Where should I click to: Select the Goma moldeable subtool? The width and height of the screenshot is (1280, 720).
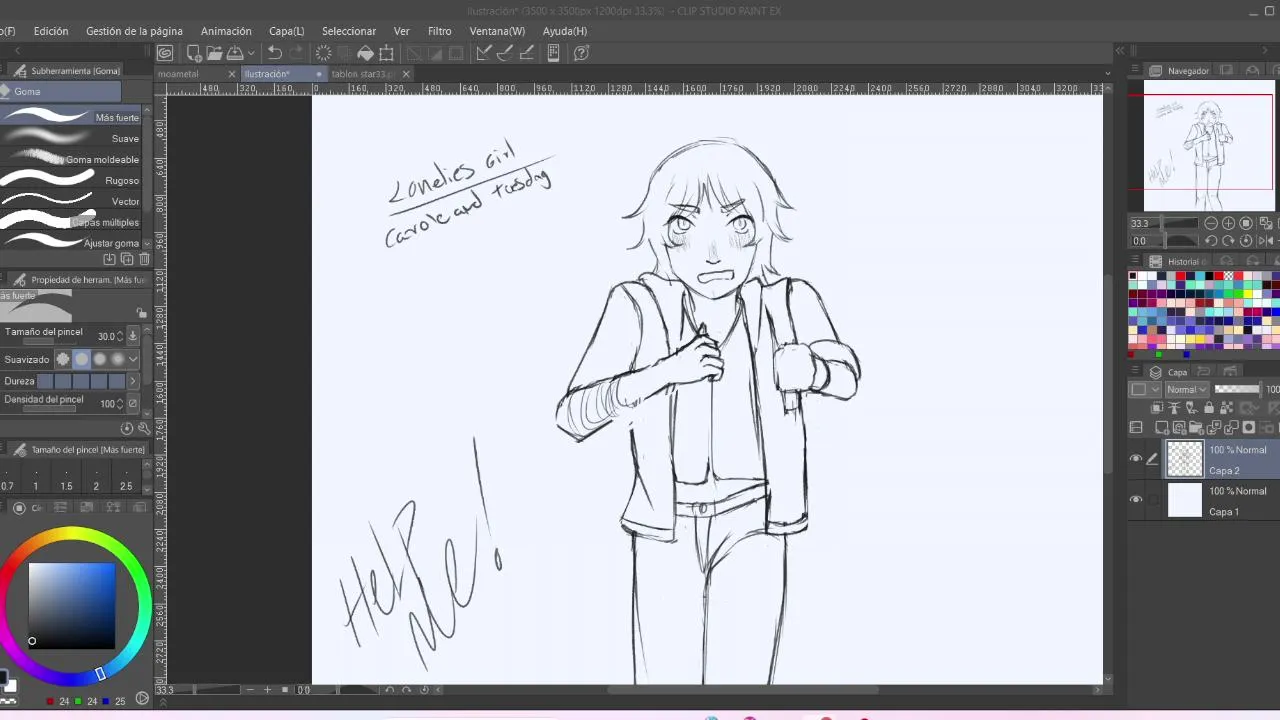[71, 159]
